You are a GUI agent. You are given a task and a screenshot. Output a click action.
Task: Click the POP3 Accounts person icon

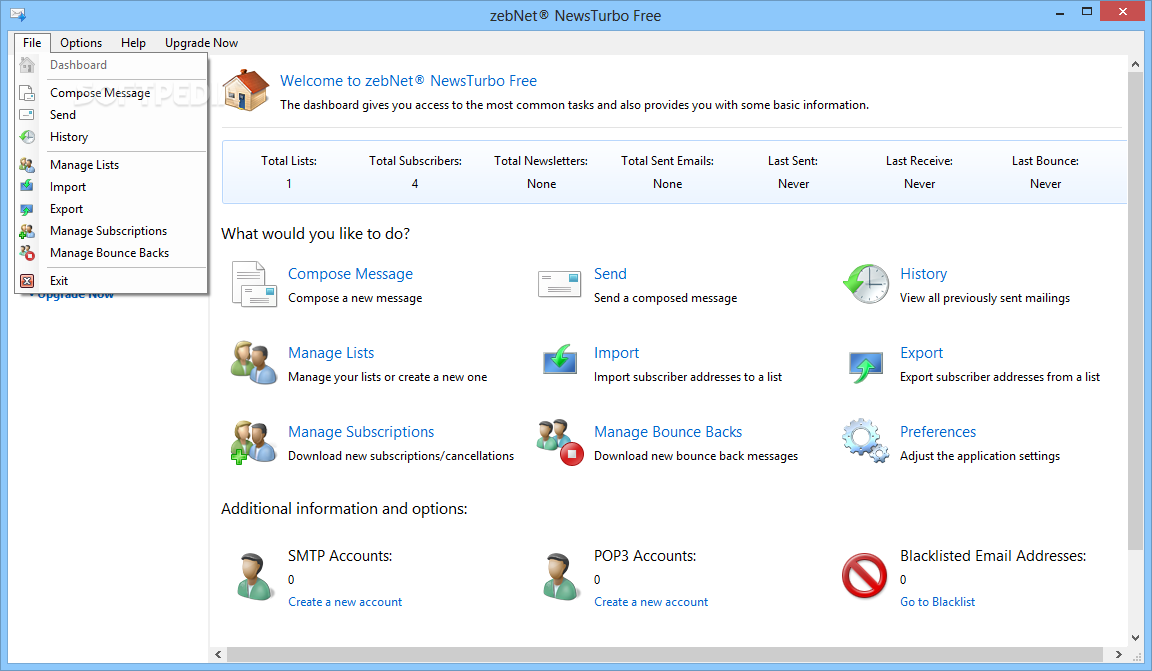coord(560,577)
